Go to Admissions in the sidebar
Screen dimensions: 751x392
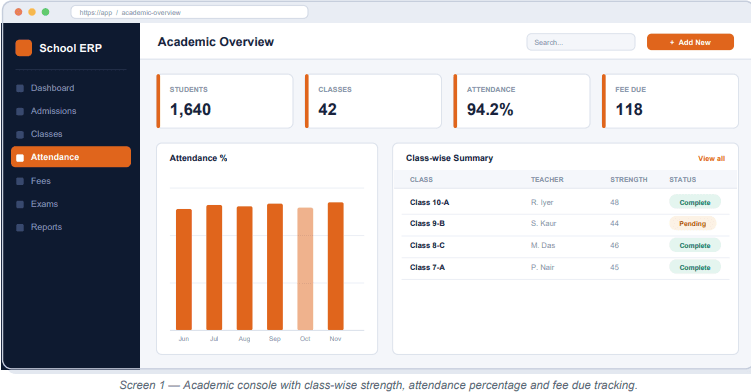point(71,111)
